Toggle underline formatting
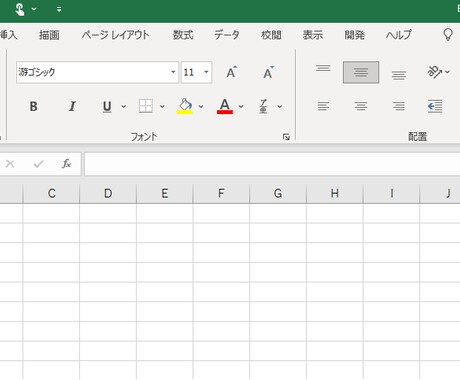This screenshot has width=460, height=380. tap(107, 106)
